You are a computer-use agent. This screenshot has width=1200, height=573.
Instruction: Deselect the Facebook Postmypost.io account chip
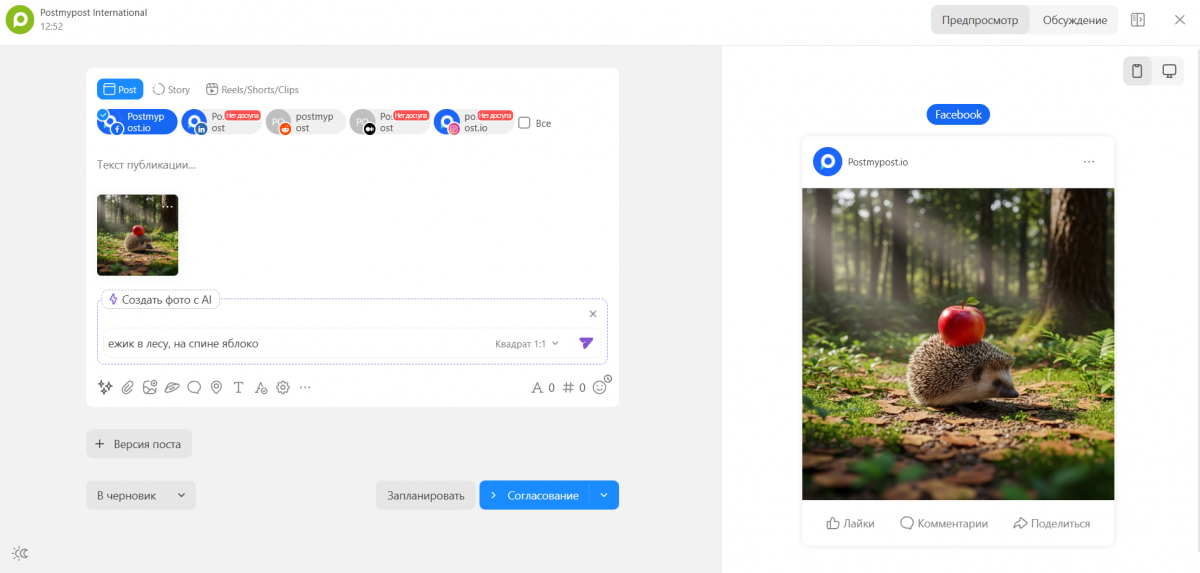137,122
